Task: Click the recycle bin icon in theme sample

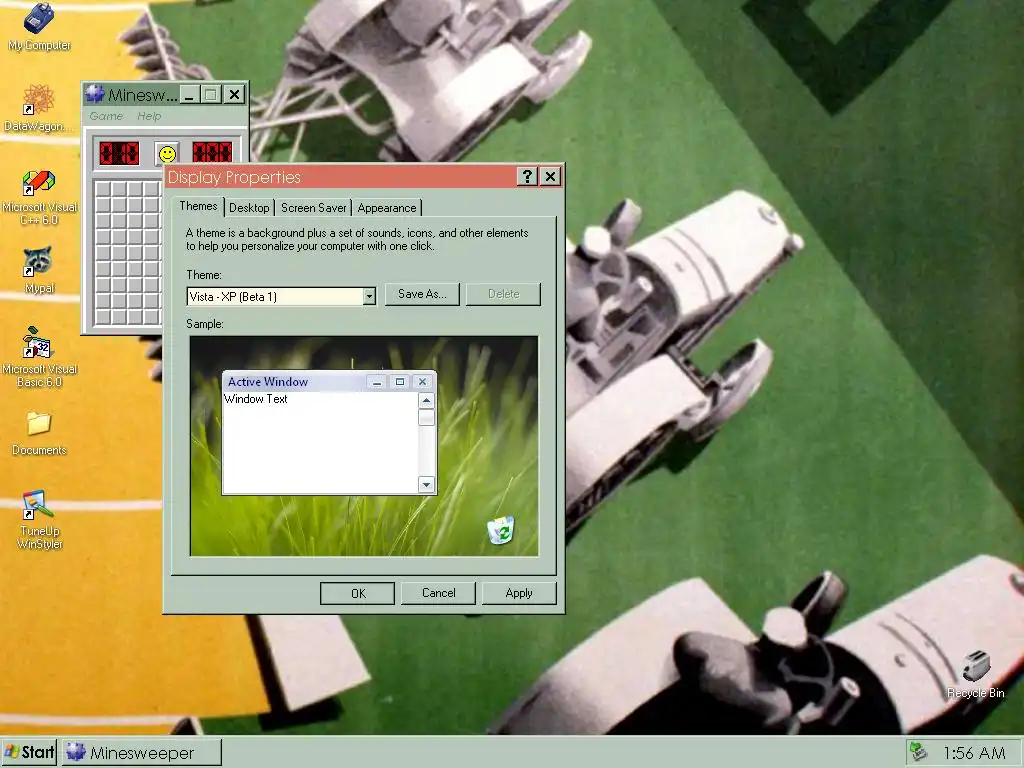Action: pyautogui.click(x=501, y=530)
